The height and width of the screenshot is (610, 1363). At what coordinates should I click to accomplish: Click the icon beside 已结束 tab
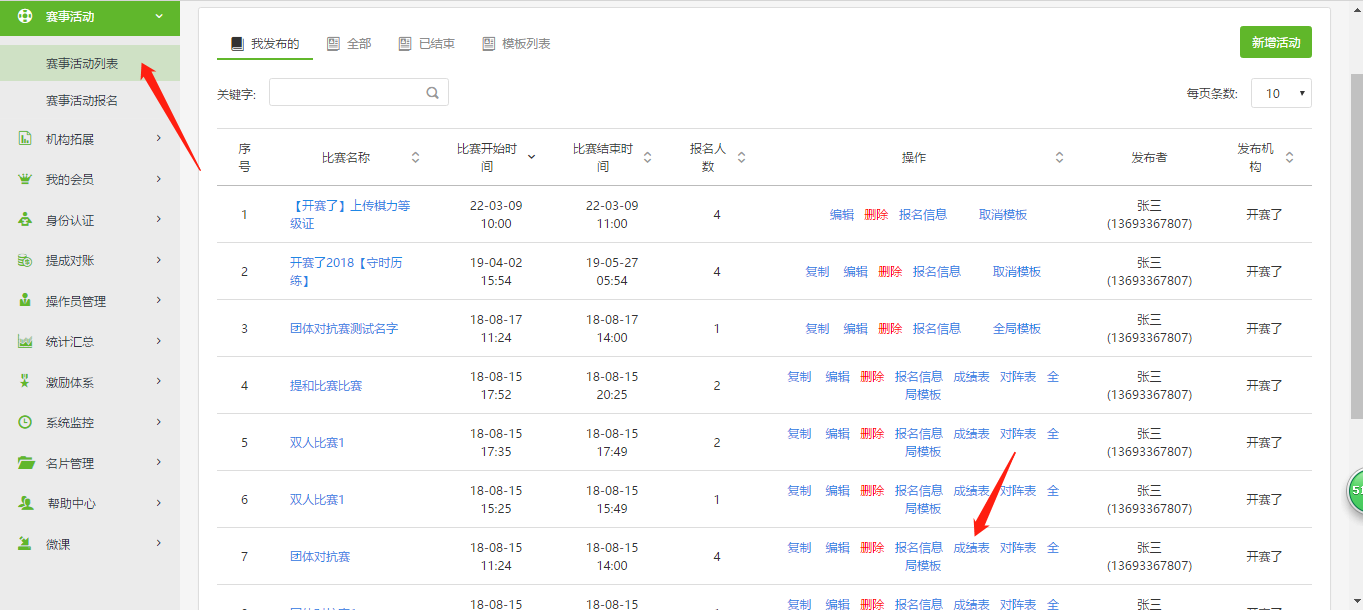[405, 44]
